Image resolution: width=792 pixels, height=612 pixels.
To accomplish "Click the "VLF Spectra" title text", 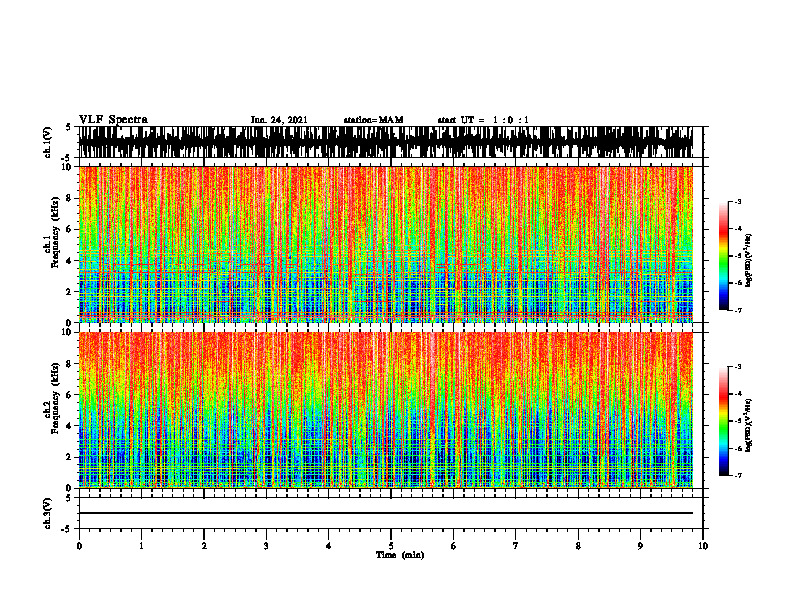I will [113, 120].
